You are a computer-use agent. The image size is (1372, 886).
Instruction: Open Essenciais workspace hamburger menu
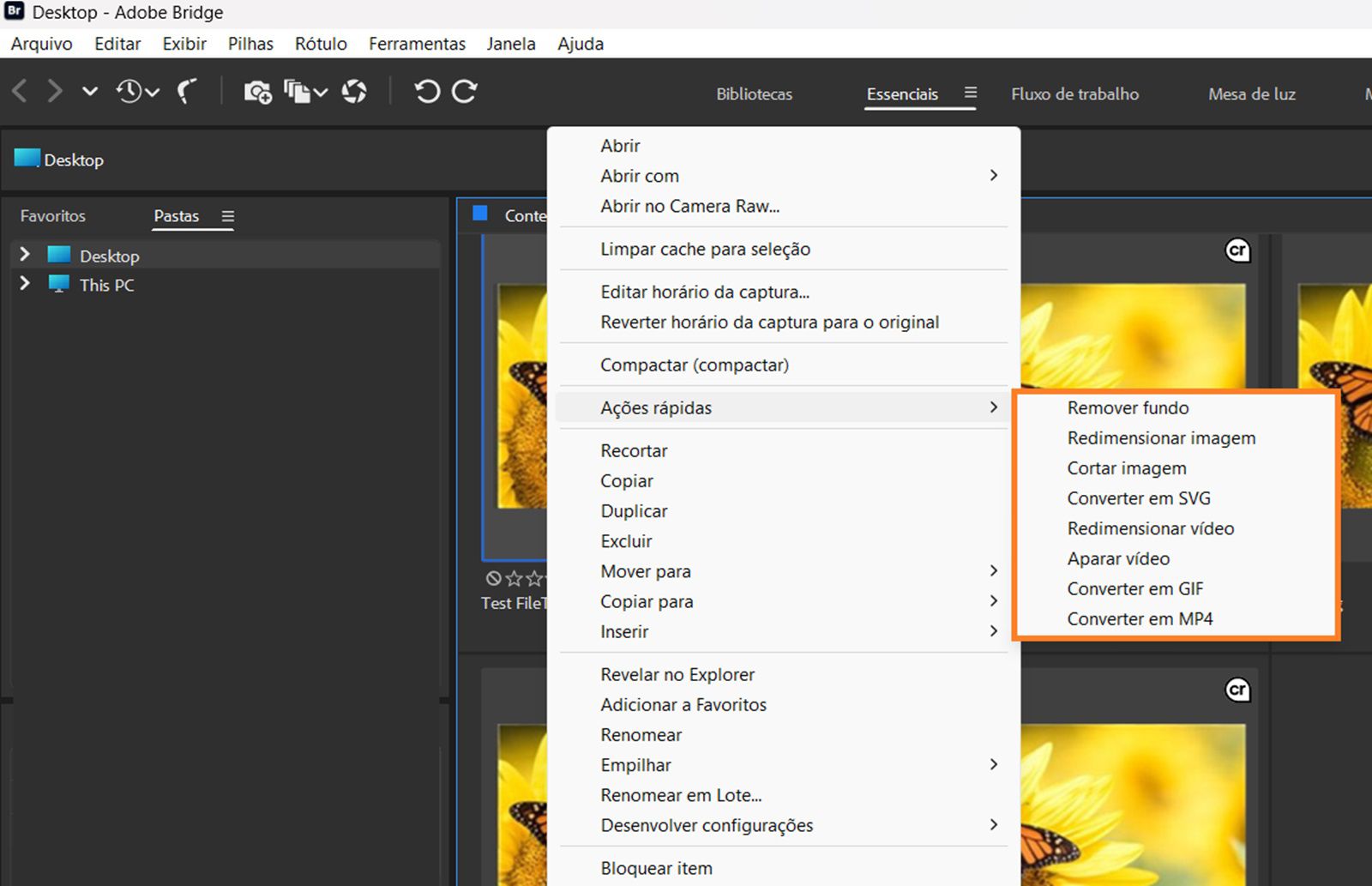pyautogui.click(x=971, y=92)
